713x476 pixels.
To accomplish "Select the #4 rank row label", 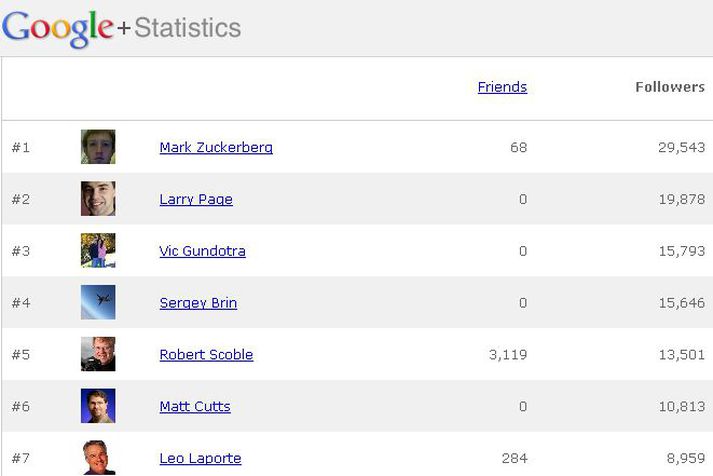I will (21, 303).
